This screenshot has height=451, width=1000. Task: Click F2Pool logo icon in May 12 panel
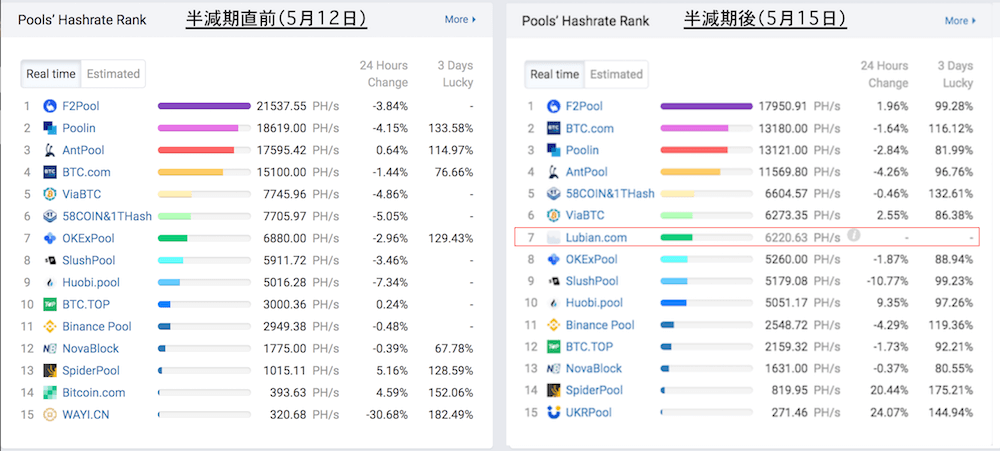coord(50,106)
